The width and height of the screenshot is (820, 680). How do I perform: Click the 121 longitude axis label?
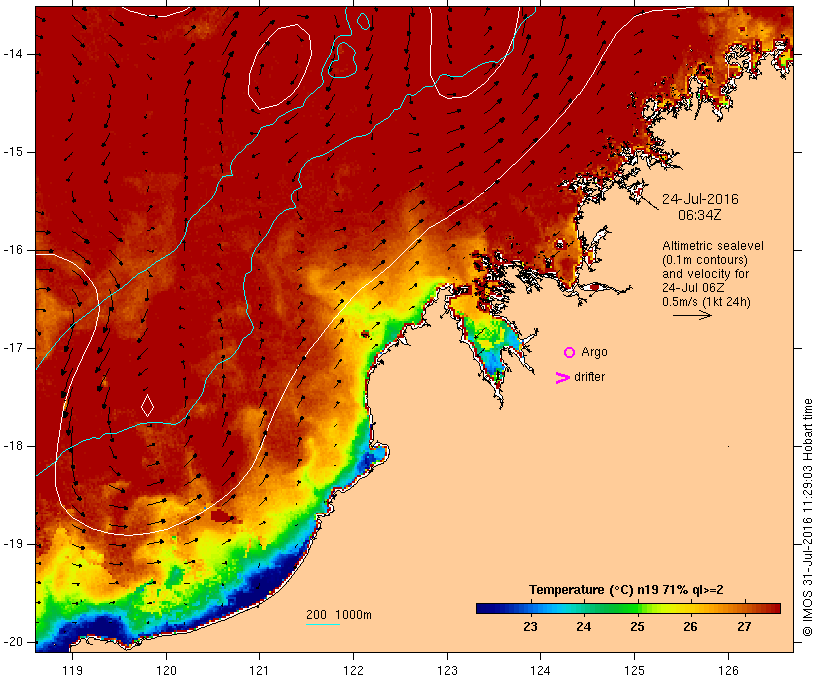(259, 670)
